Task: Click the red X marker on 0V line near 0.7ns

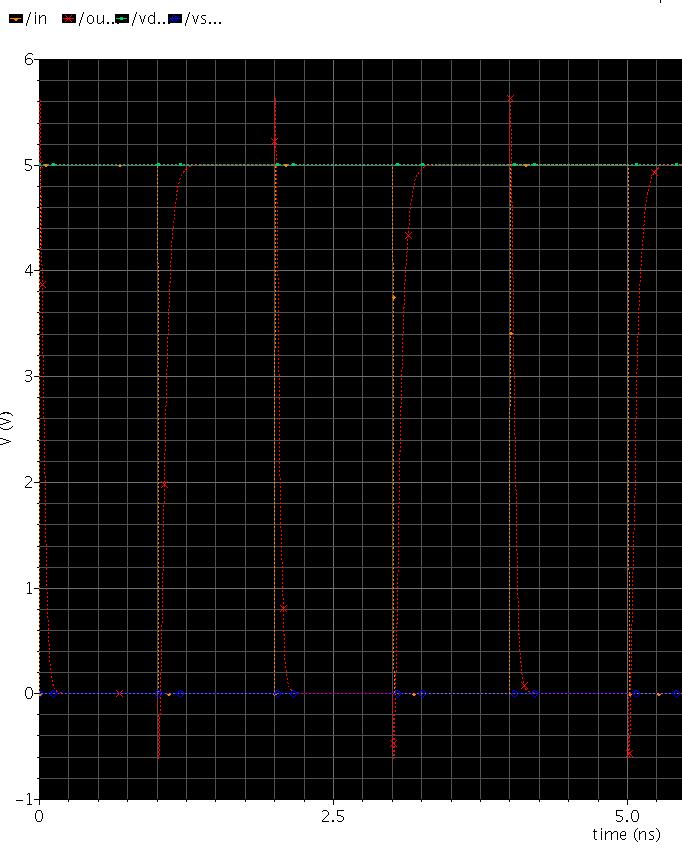Action: tap(120, 693)
